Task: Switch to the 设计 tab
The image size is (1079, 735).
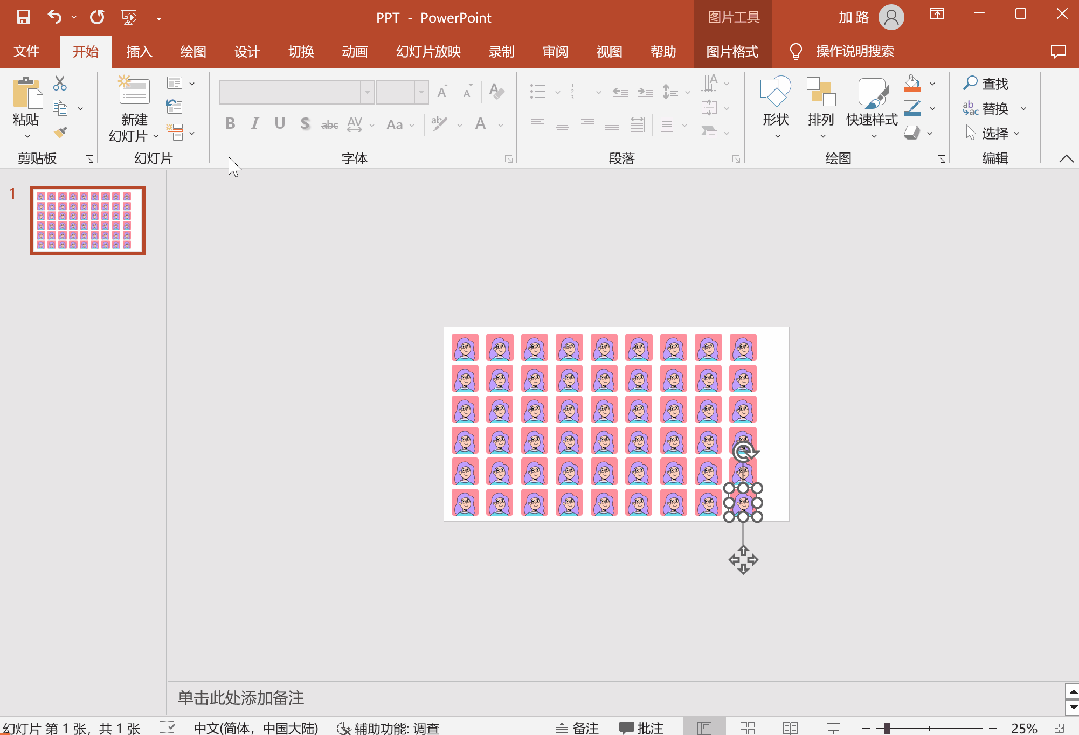Action: point(247,52)
